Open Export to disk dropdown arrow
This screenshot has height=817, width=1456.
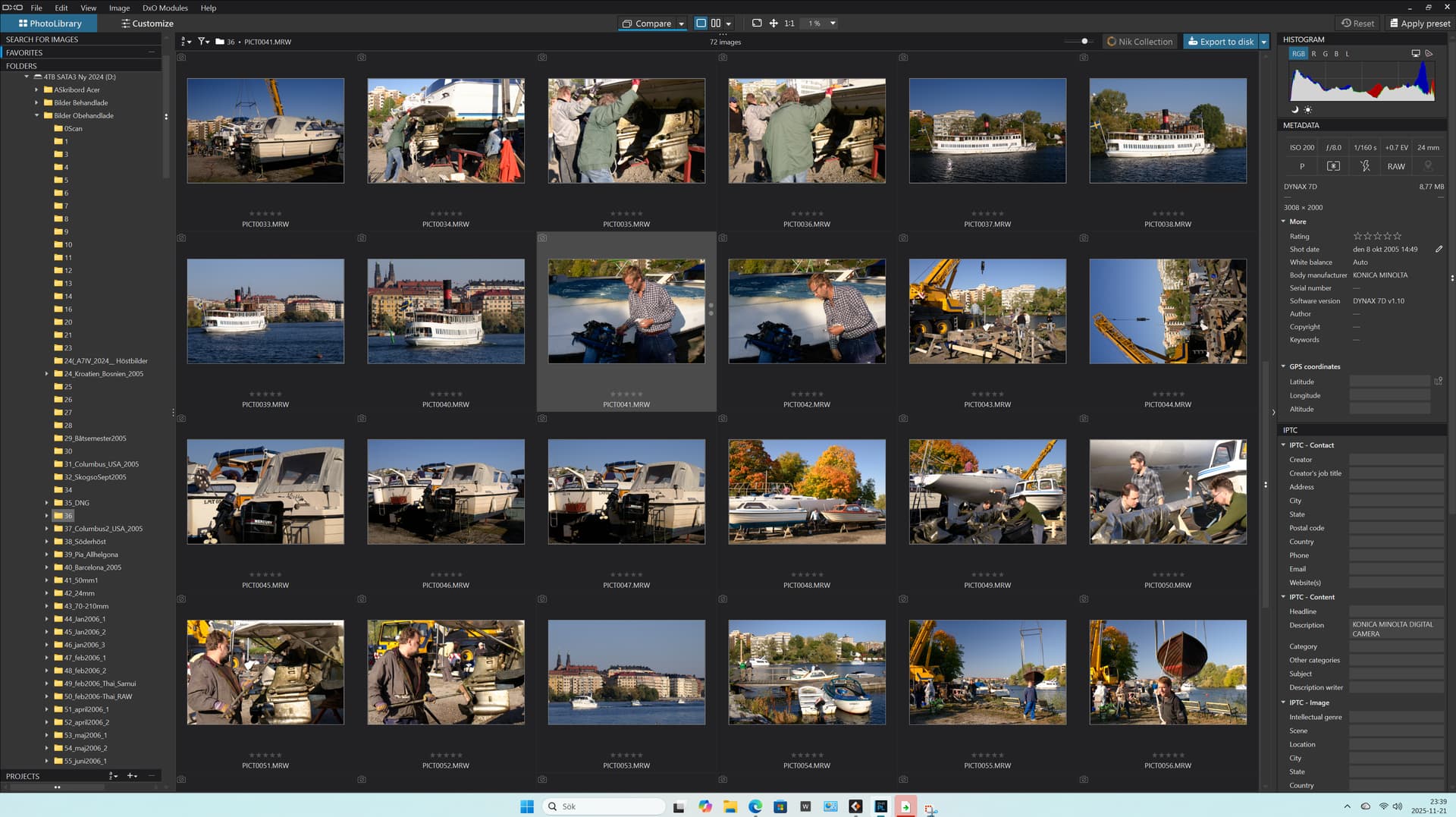1264,42
